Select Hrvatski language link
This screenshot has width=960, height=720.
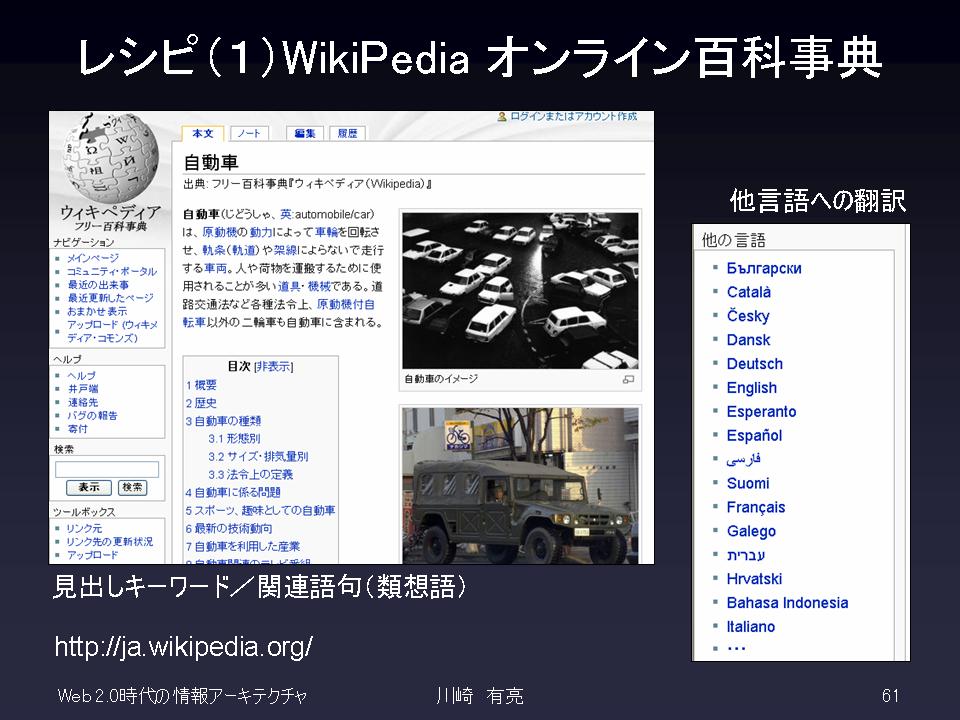tap(754, 579)
